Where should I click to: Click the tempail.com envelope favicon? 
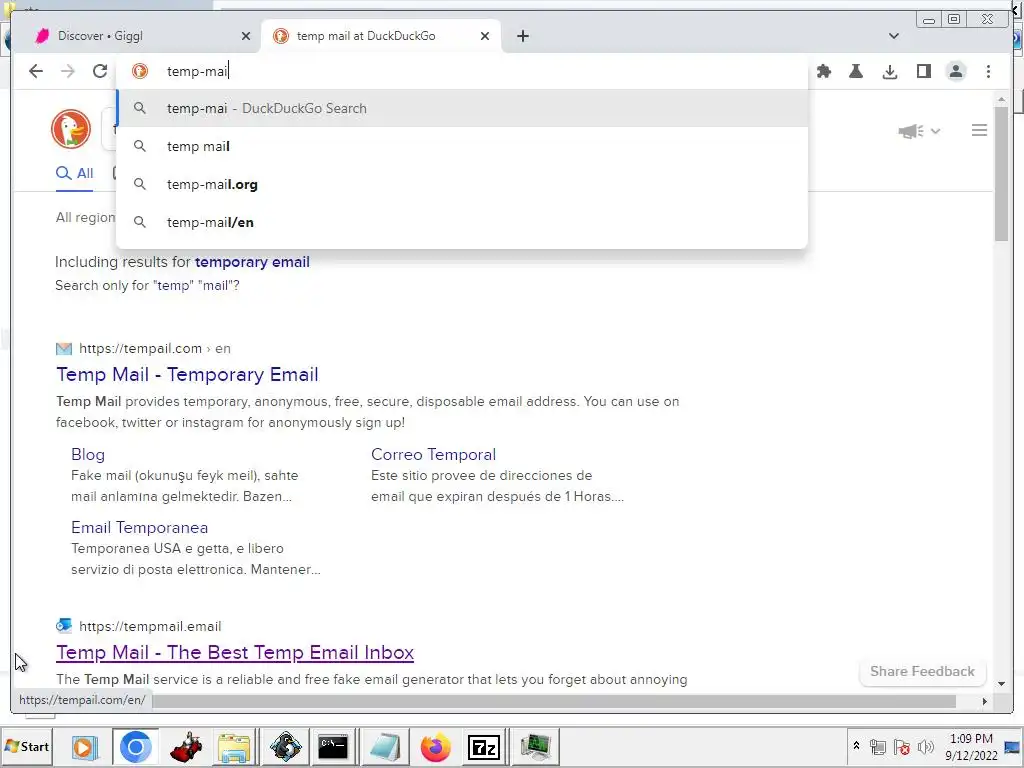tap(64, 349)
